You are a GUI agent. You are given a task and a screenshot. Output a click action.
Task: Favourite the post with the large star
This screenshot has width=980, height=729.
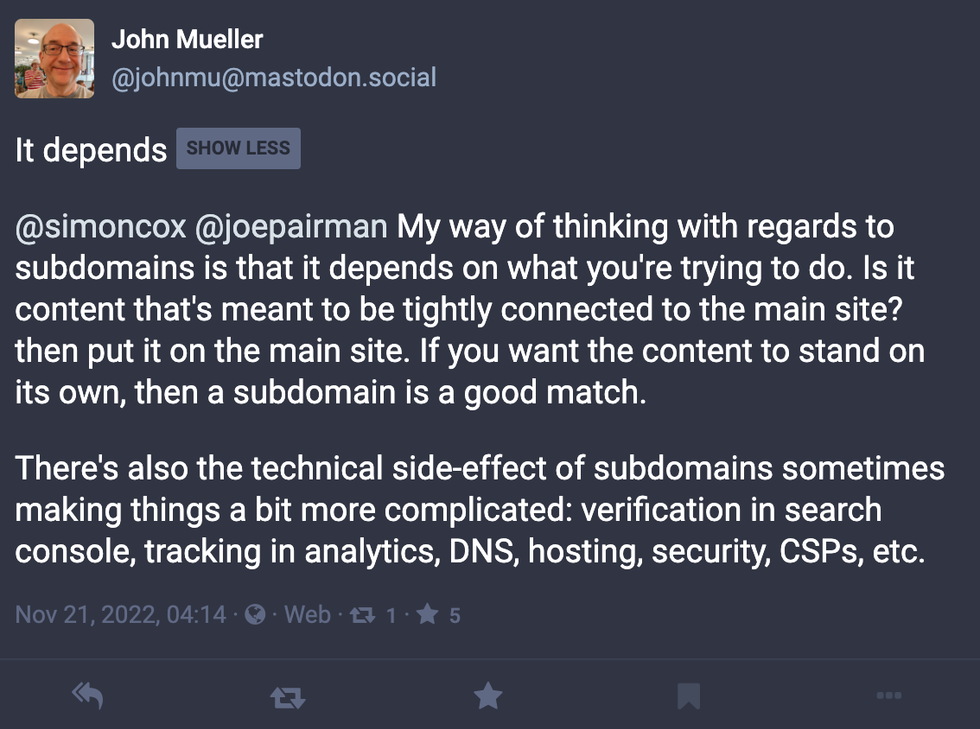tap(488, 695)
